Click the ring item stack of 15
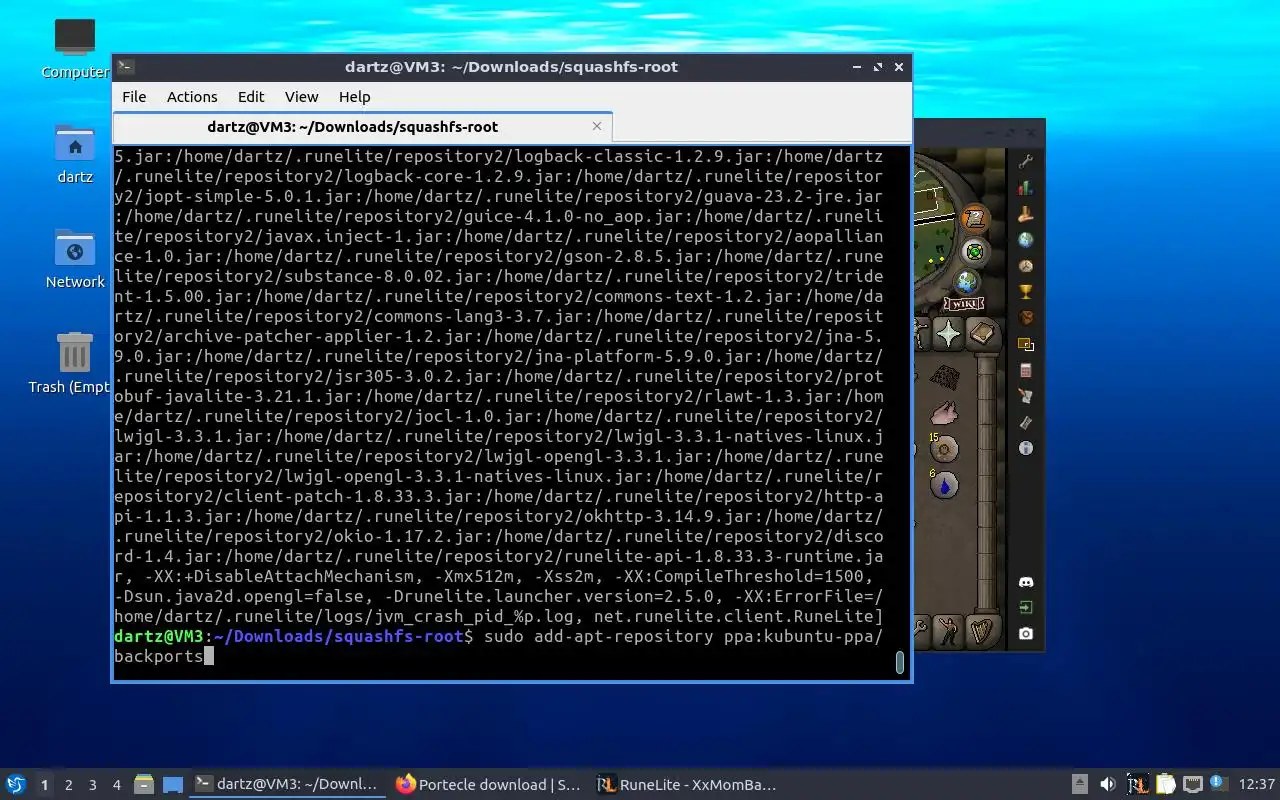This screenshot has width=1280, height=800. 944,448
